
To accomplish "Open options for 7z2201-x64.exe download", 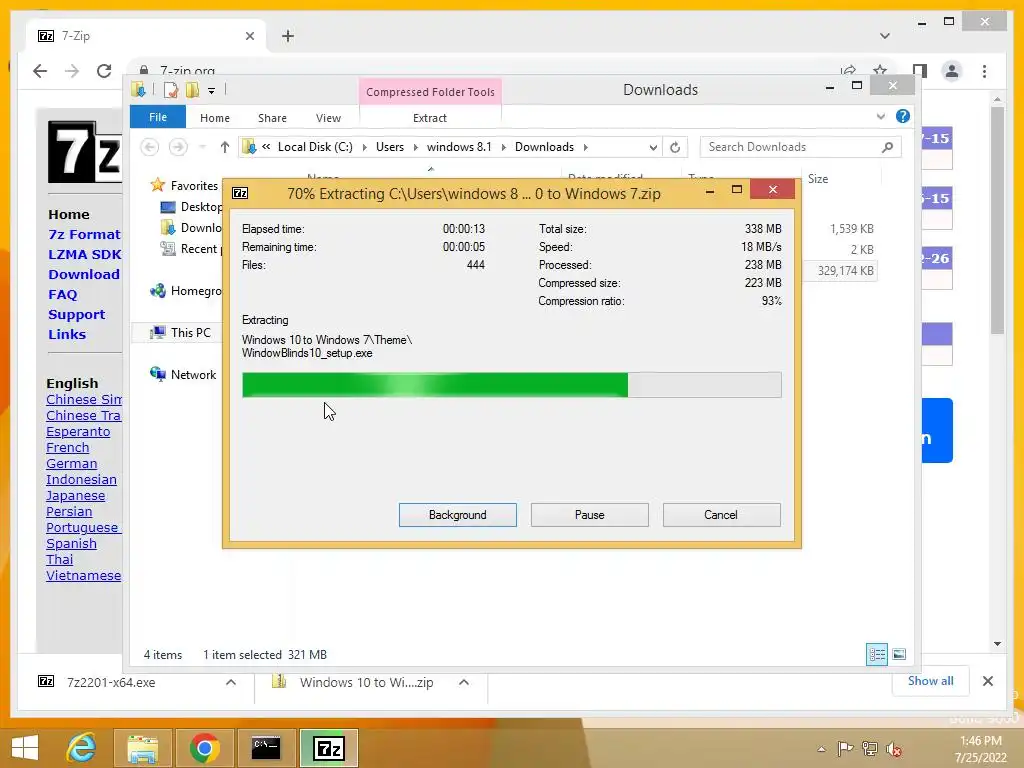I will tap(231, 682).
